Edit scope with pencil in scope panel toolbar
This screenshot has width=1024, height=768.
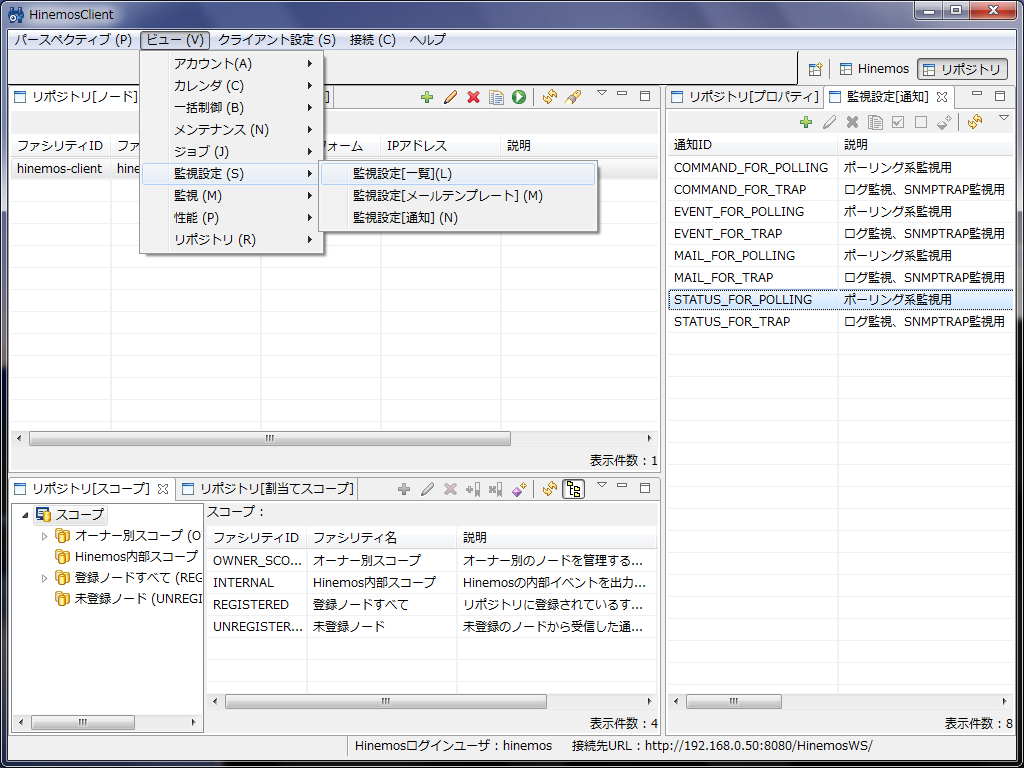[x=427, y=489]
